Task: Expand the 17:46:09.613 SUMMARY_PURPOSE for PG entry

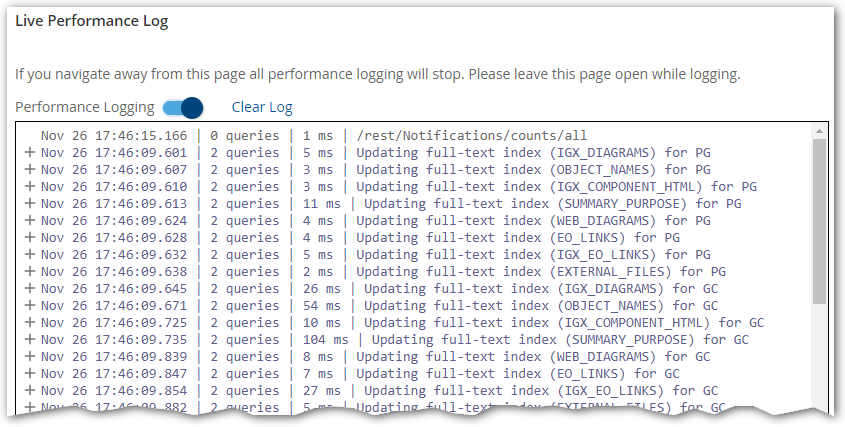Action: coord(29,204)
